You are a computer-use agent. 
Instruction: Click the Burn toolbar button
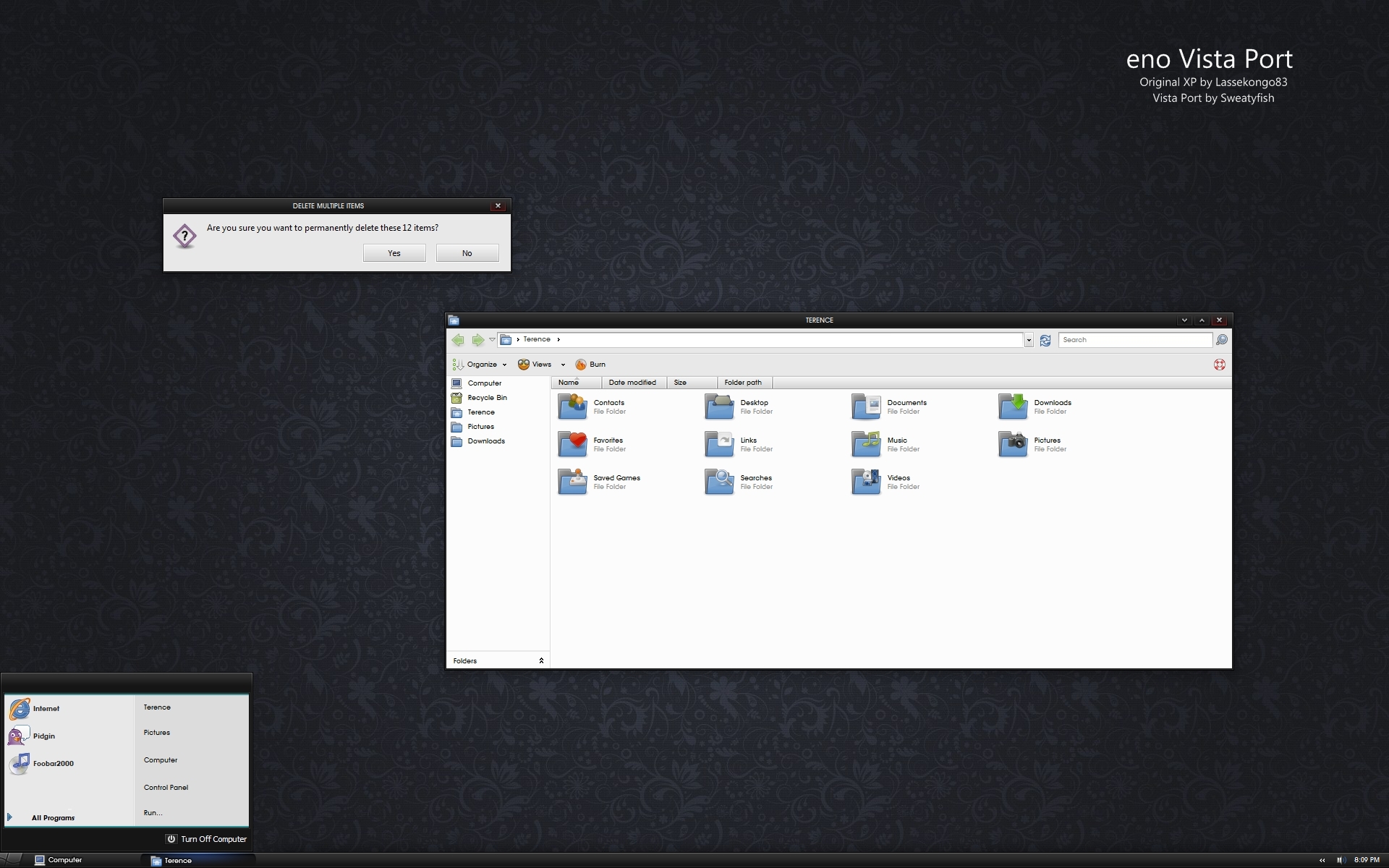tap(590, 365)
